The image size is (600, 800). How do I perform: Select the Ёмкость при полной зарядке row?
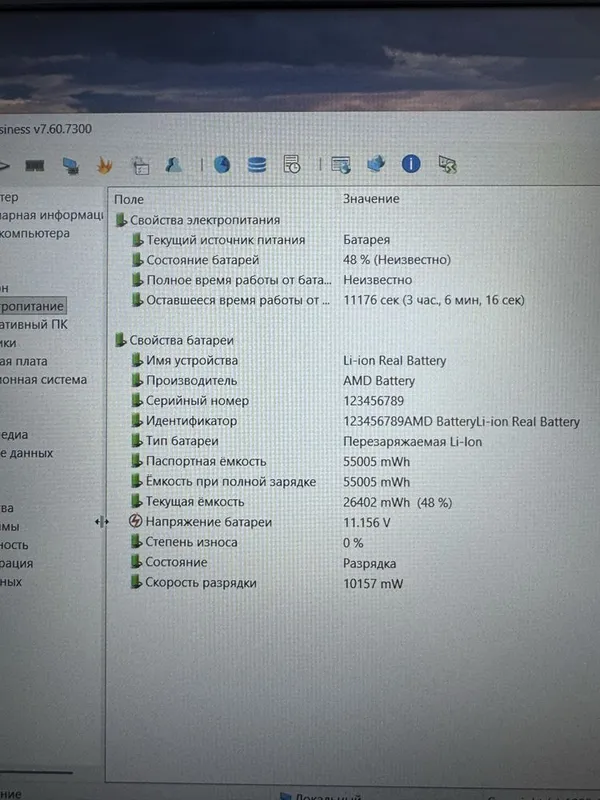tap(270, 481)
